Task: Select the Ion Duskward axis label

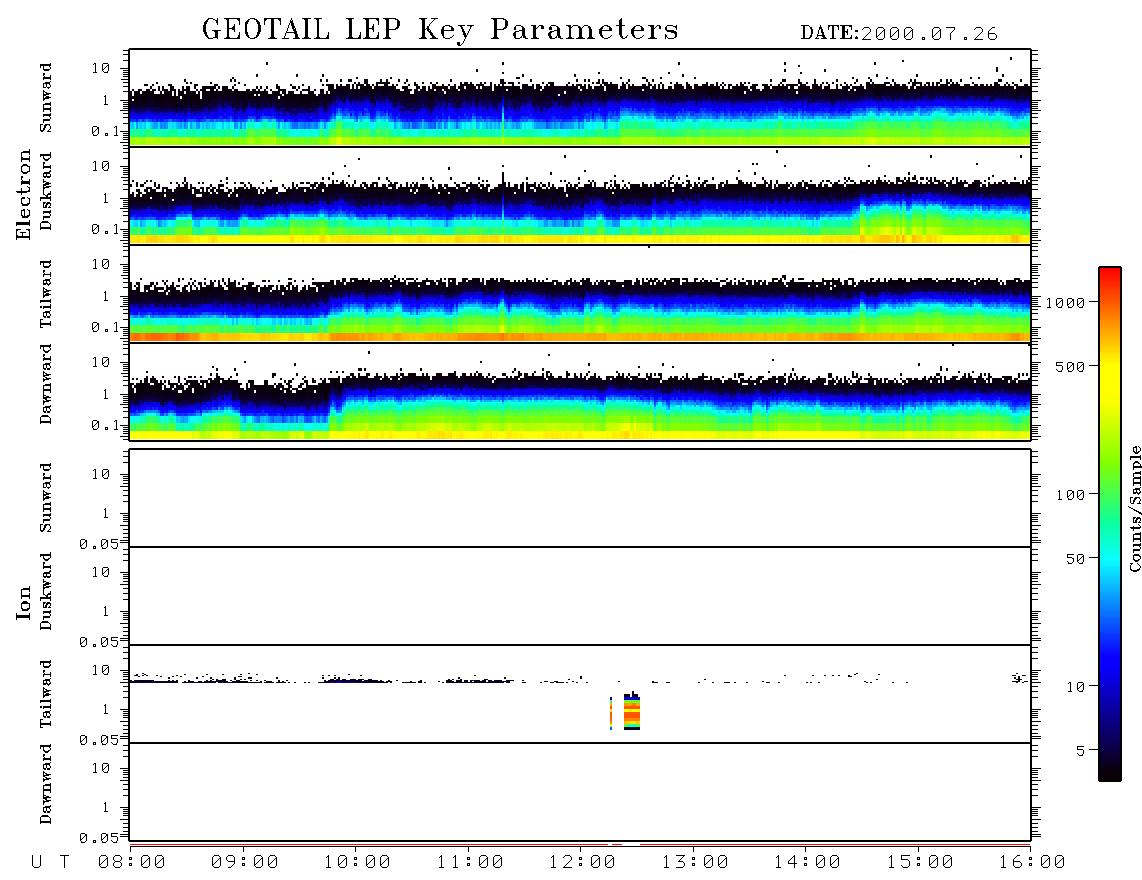Action: point(46,591)
